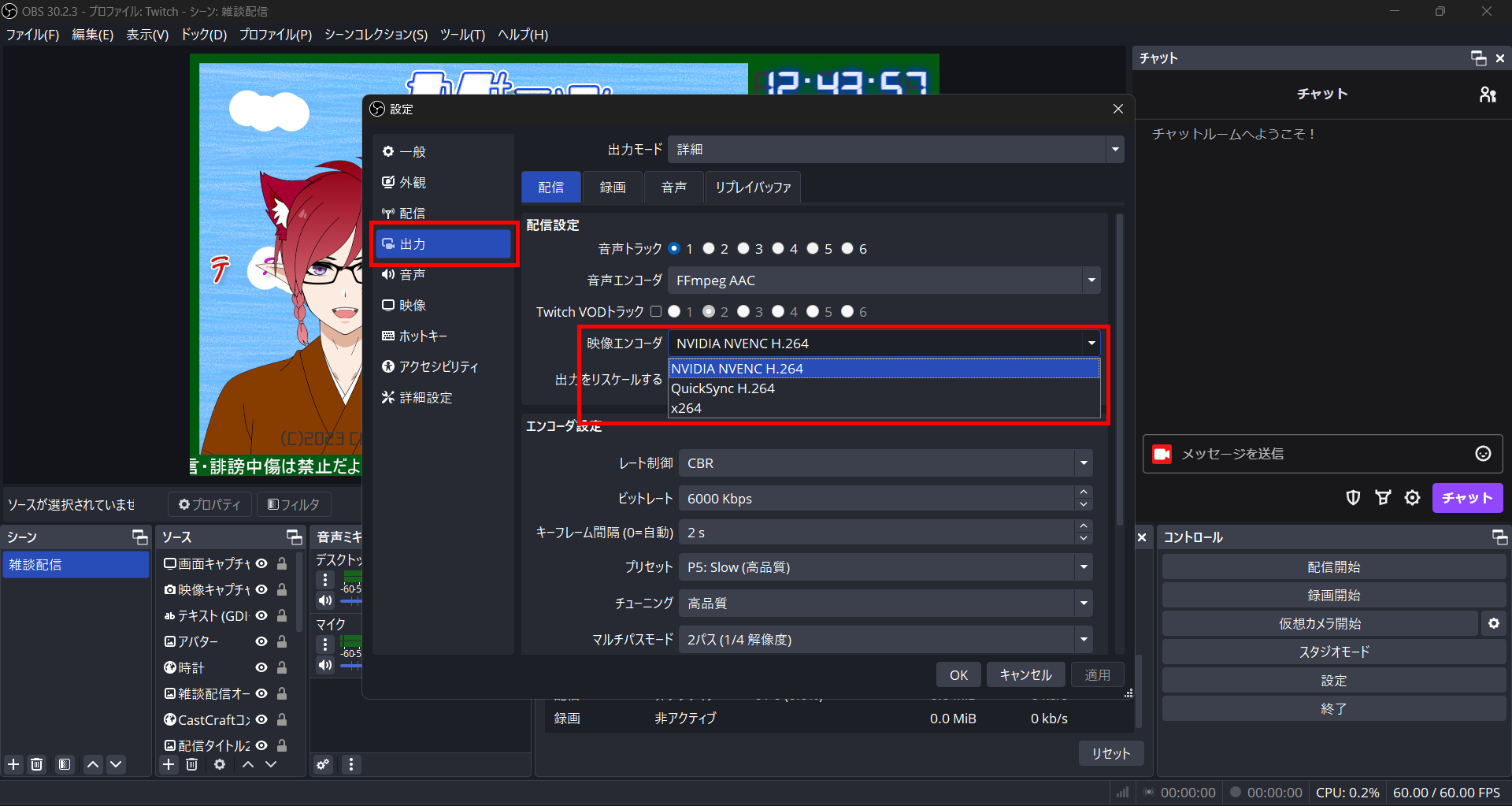Pop out the シーン dock
The image size is (1512, 806).
140,537
